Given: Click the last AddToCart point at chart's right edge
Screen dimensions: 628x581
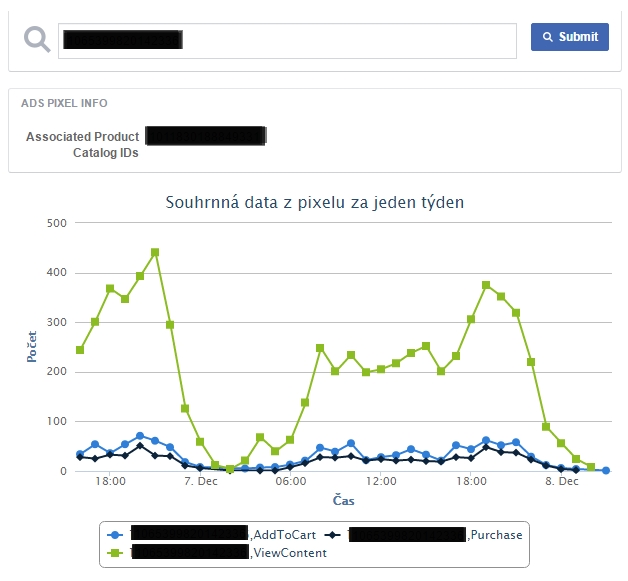Looking at the screenshot, I should [x=606, y=470].
